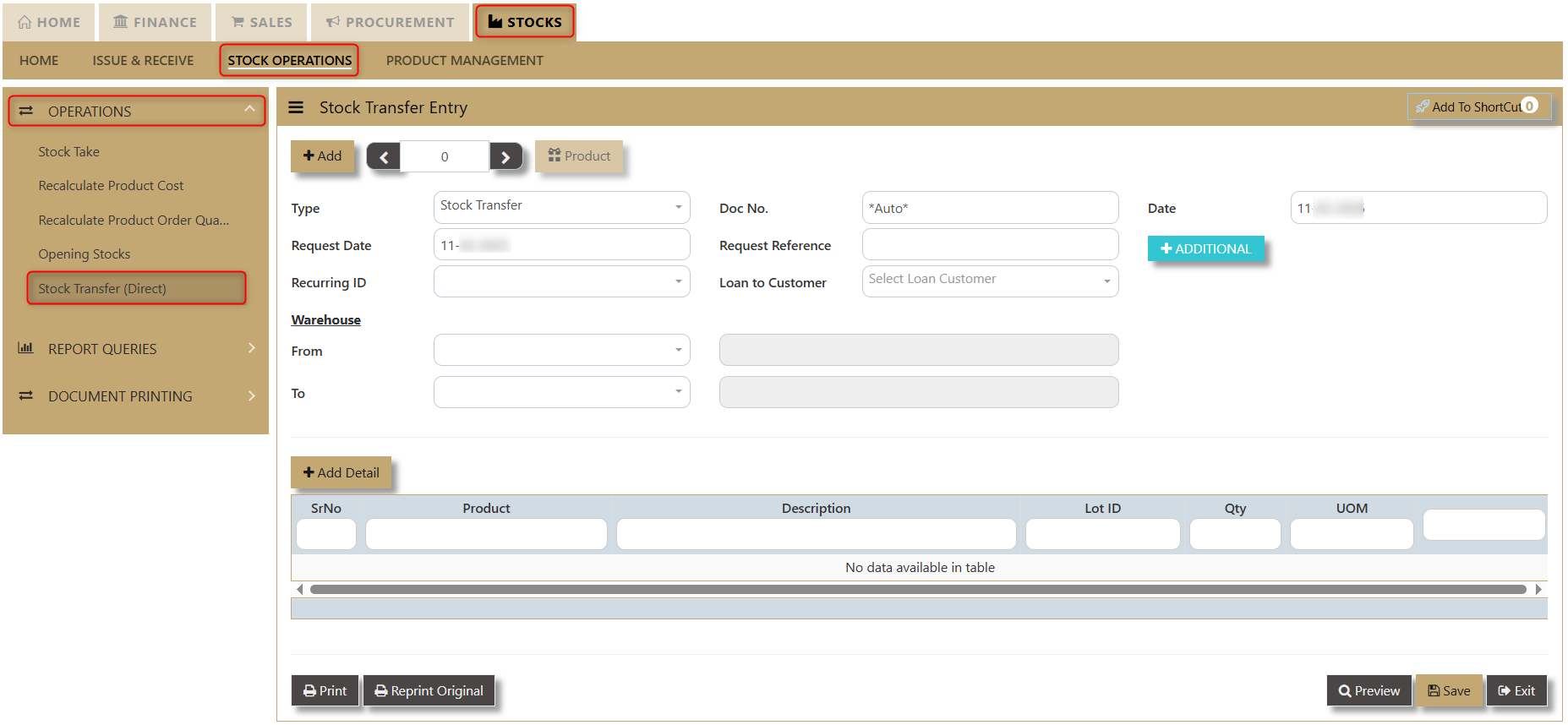
Task: Click the Doc No. field
Action: tap(990, 207)
